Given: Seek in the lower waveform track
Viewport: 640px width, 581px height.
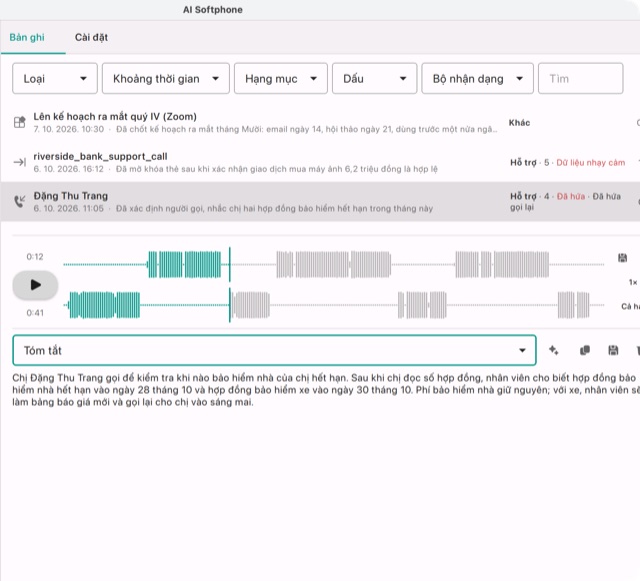Looking at the screenshot, I should click(333, 305).
